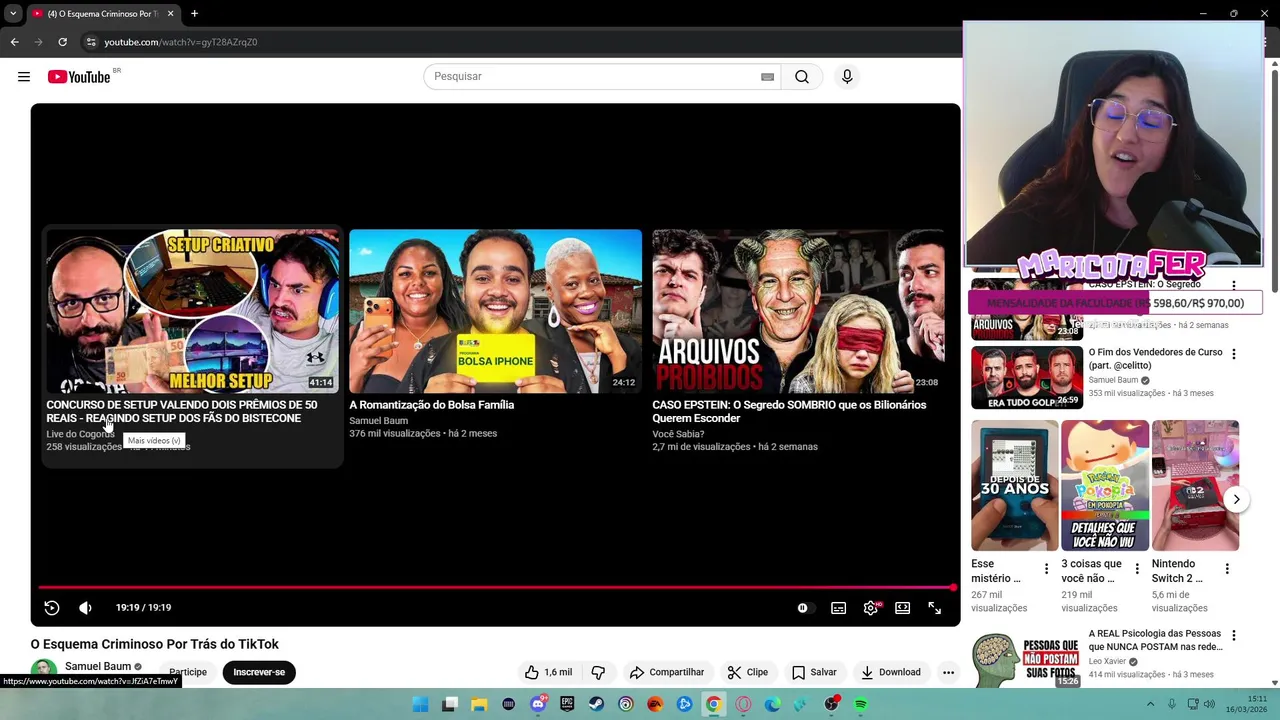Viewport: 1280px width, 720px height.
Task: Open Steam from the taskbar
Action: pos(596,704)
